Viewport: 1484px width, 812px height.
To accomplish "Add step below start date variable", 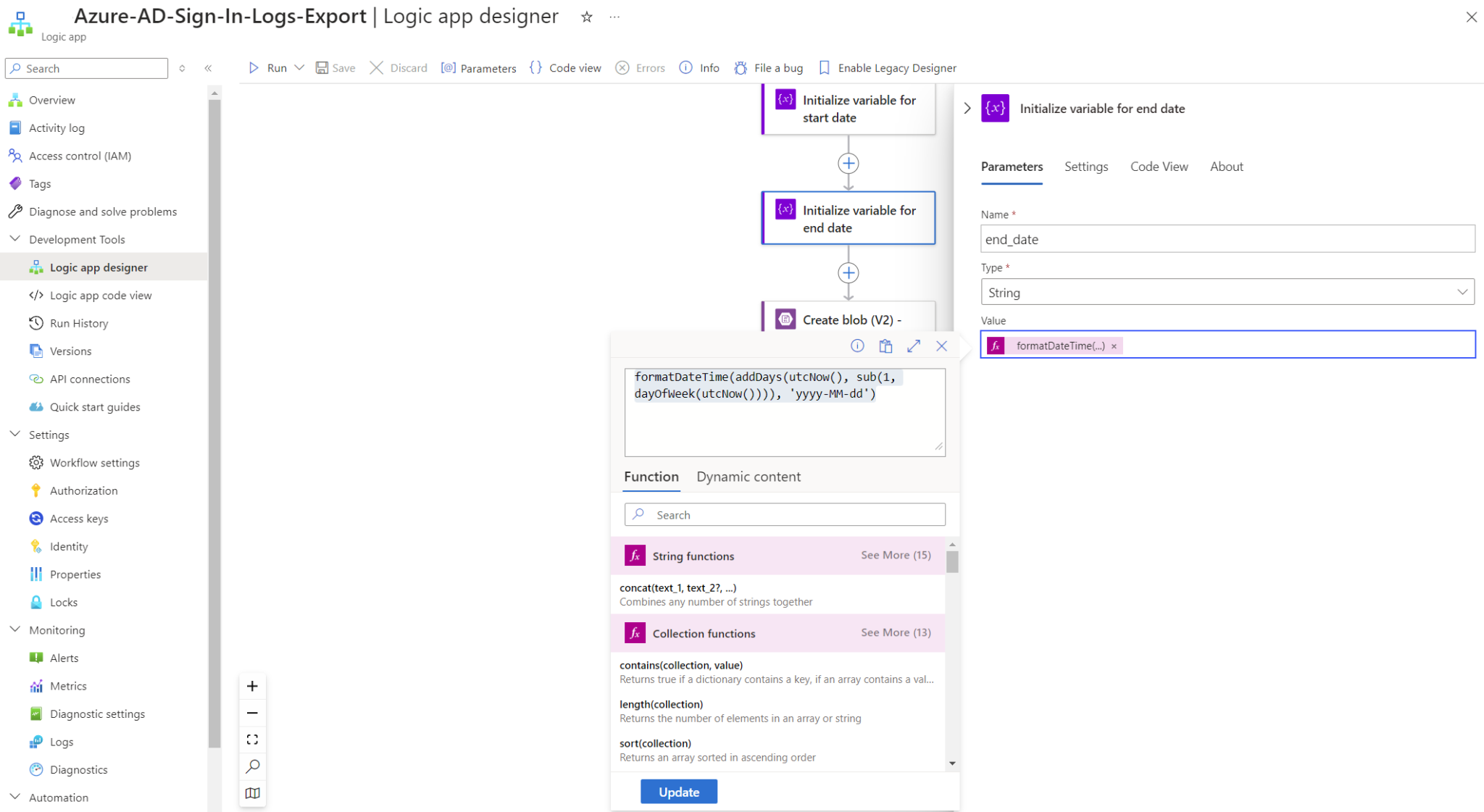I will click(x=849, y=163).
